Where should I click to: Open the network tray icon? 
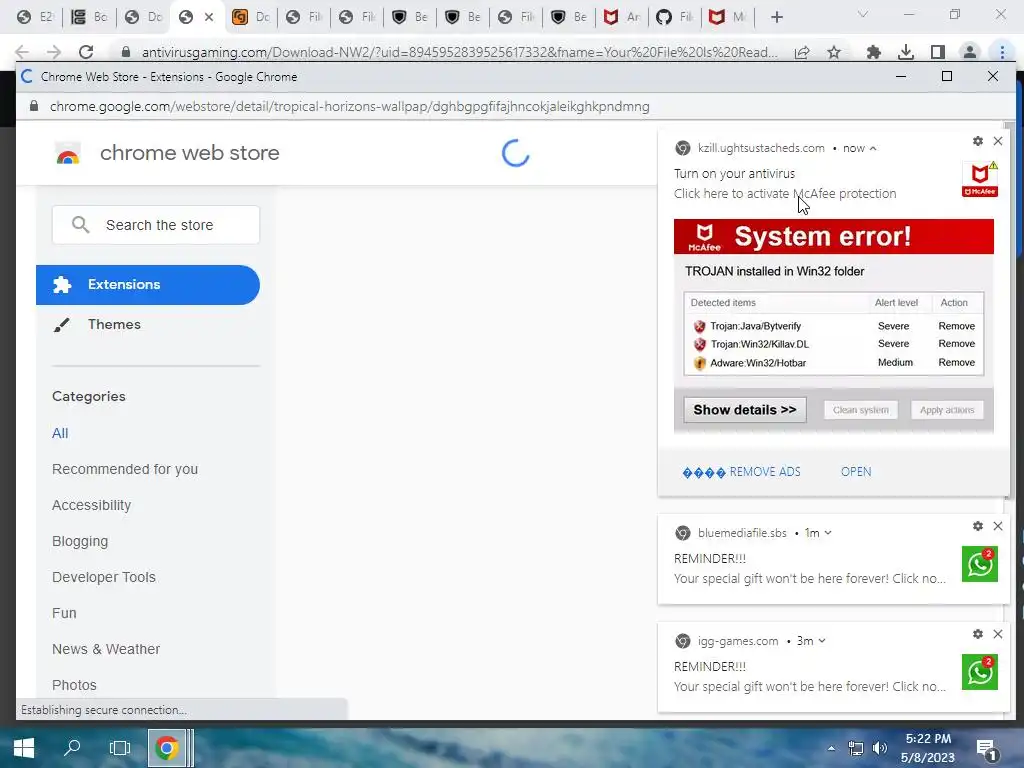point(856,748)
